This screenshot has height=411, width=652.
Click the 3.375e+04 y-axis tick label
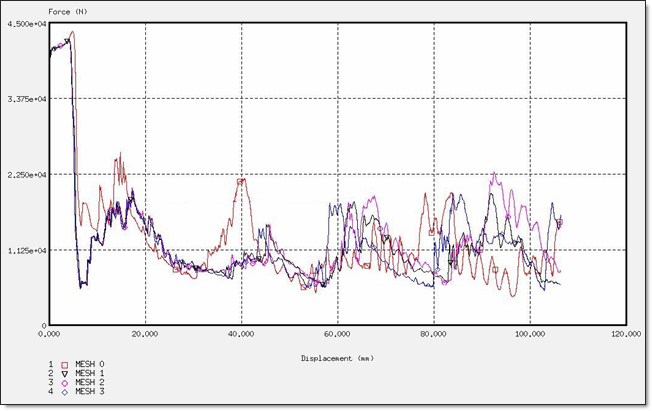[x=22, y=100]
